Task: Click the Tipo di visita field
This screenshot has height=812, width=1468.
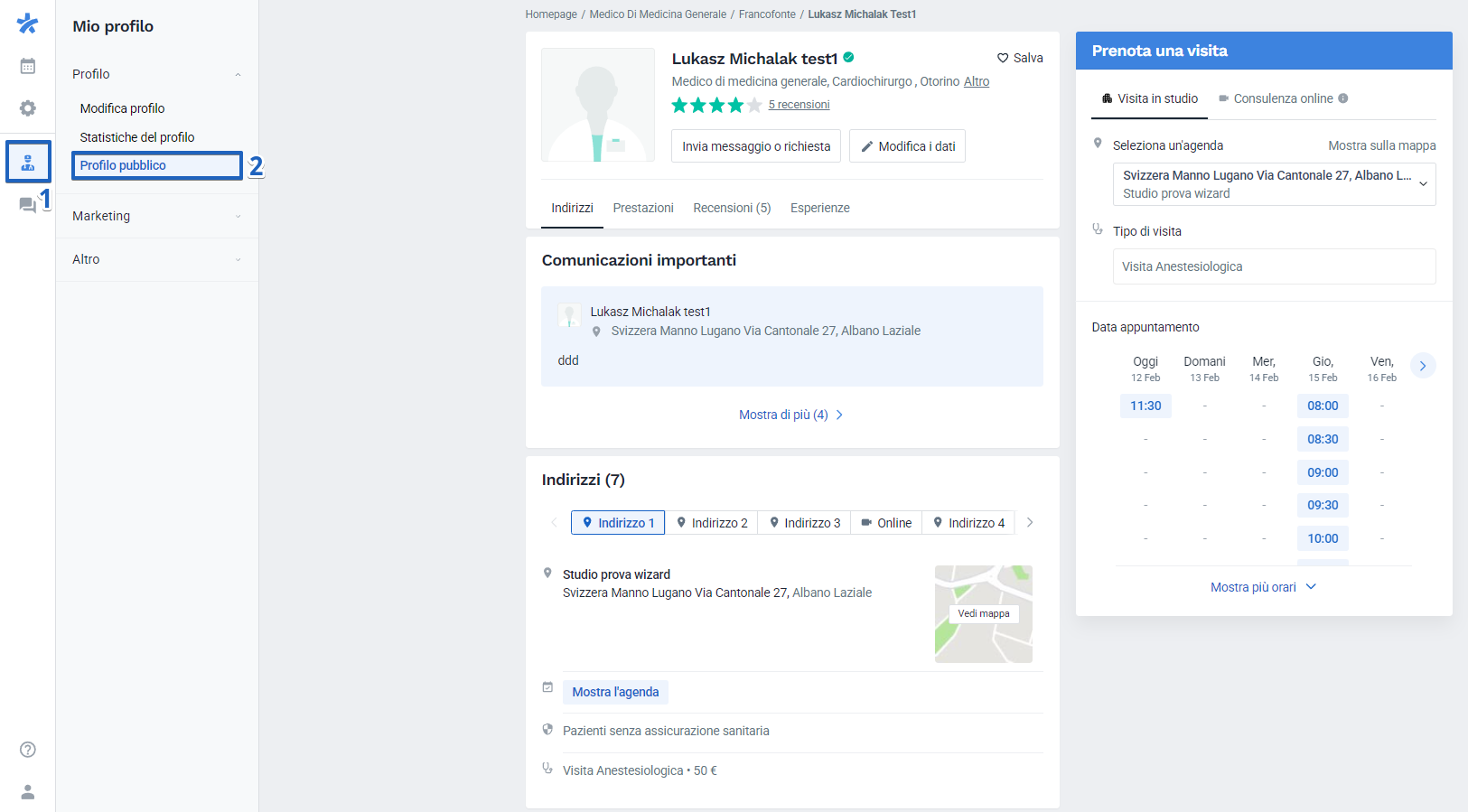Action: tap(1274, 266)
